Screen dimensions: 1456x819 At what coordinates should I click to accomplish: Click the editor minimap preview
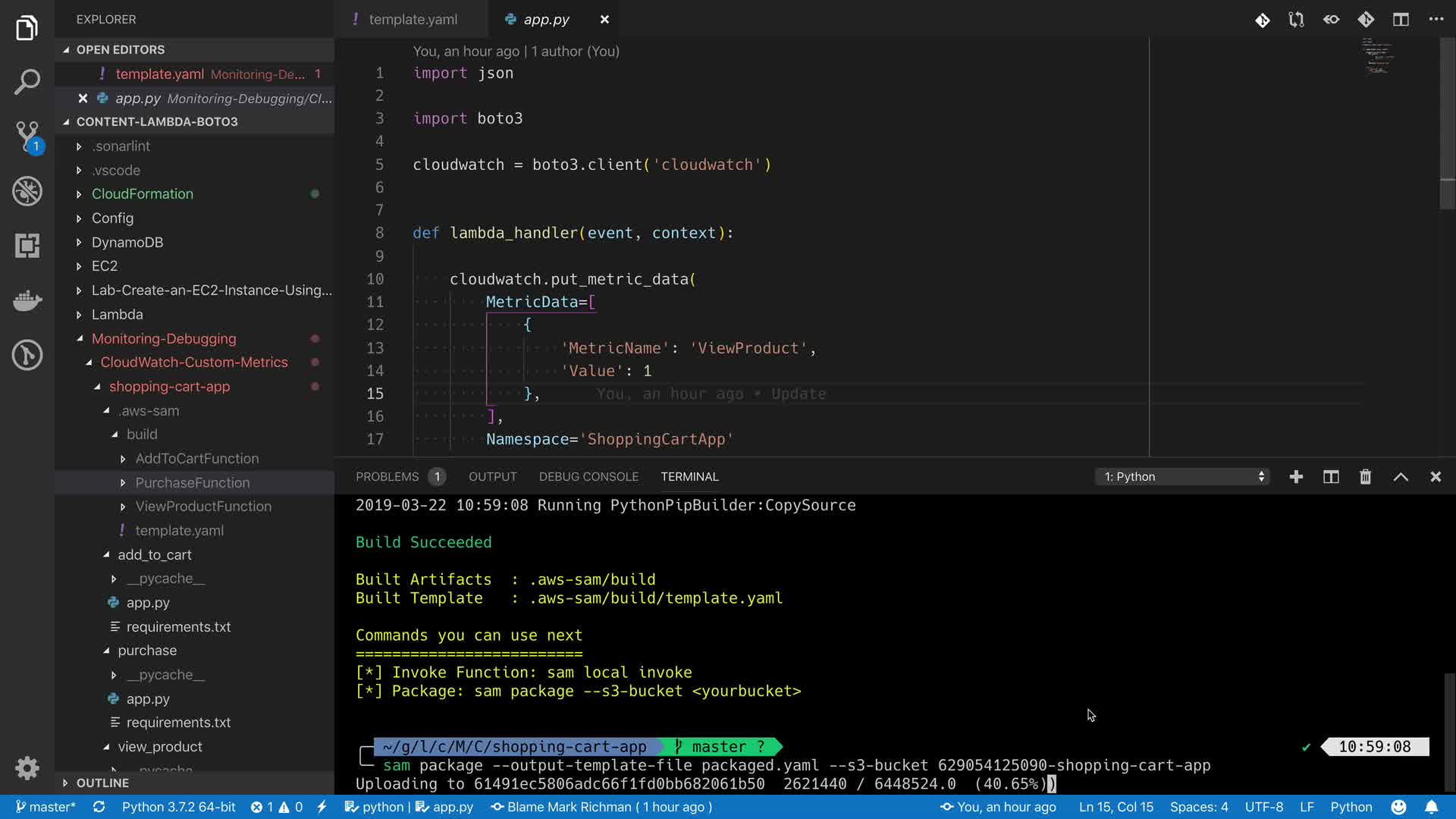pos(1376,57)
